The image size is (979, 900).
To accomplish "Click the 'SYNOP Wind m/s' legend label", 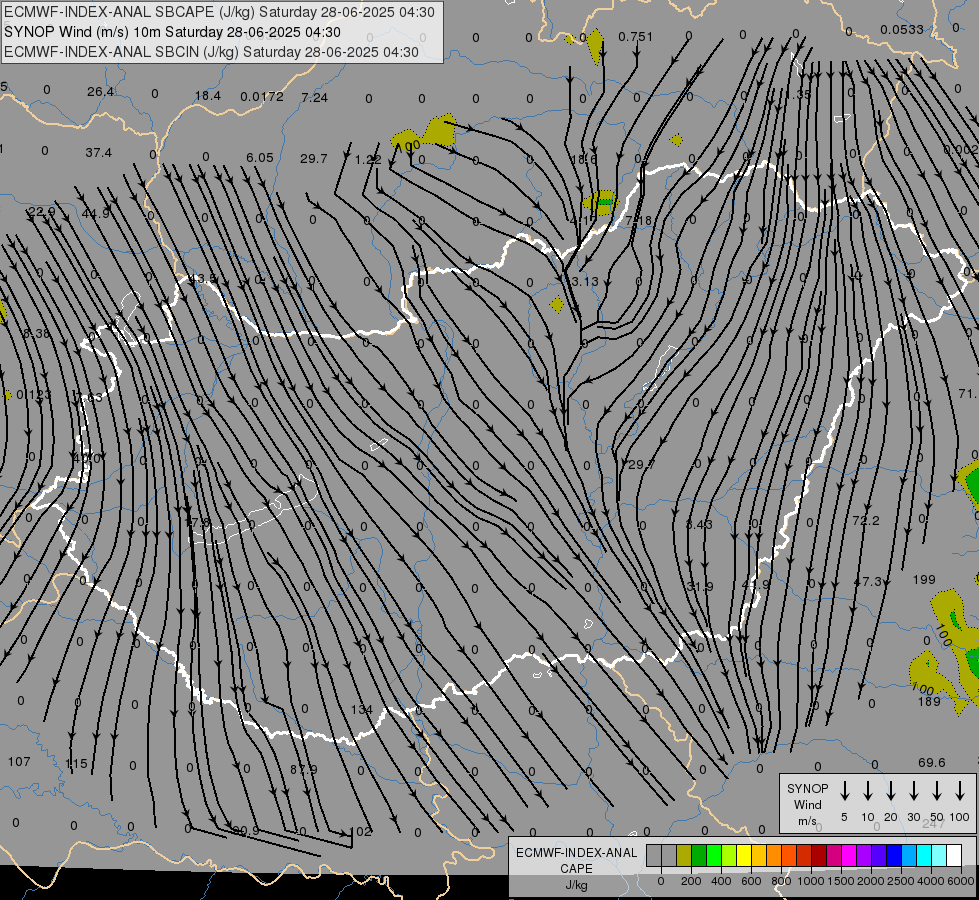I will 807,804.
